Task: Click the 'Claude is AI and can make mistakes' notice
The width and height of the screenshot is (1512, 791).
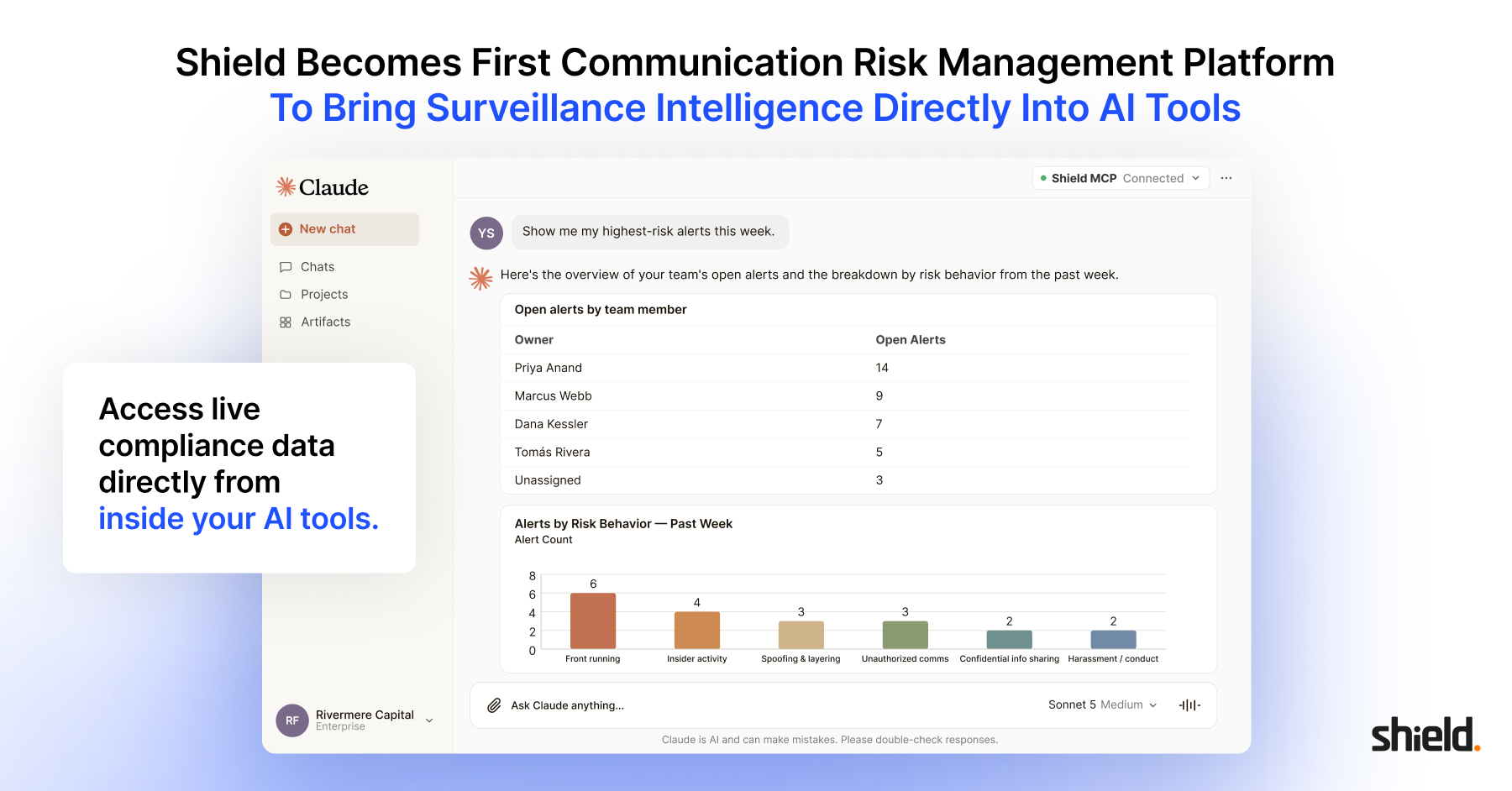Action: coord(830,740)
